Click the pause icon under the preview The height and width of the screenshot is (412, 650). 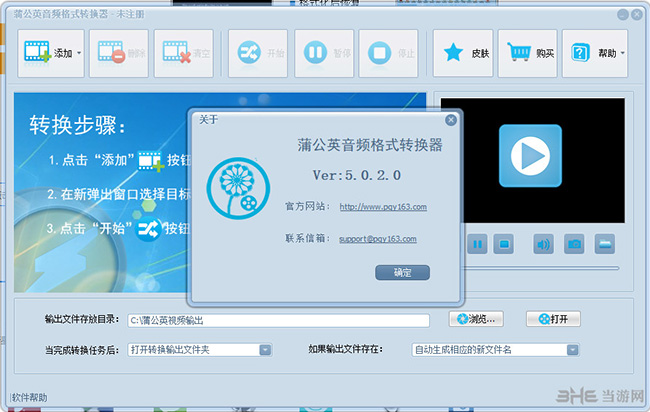click(477, 244)
